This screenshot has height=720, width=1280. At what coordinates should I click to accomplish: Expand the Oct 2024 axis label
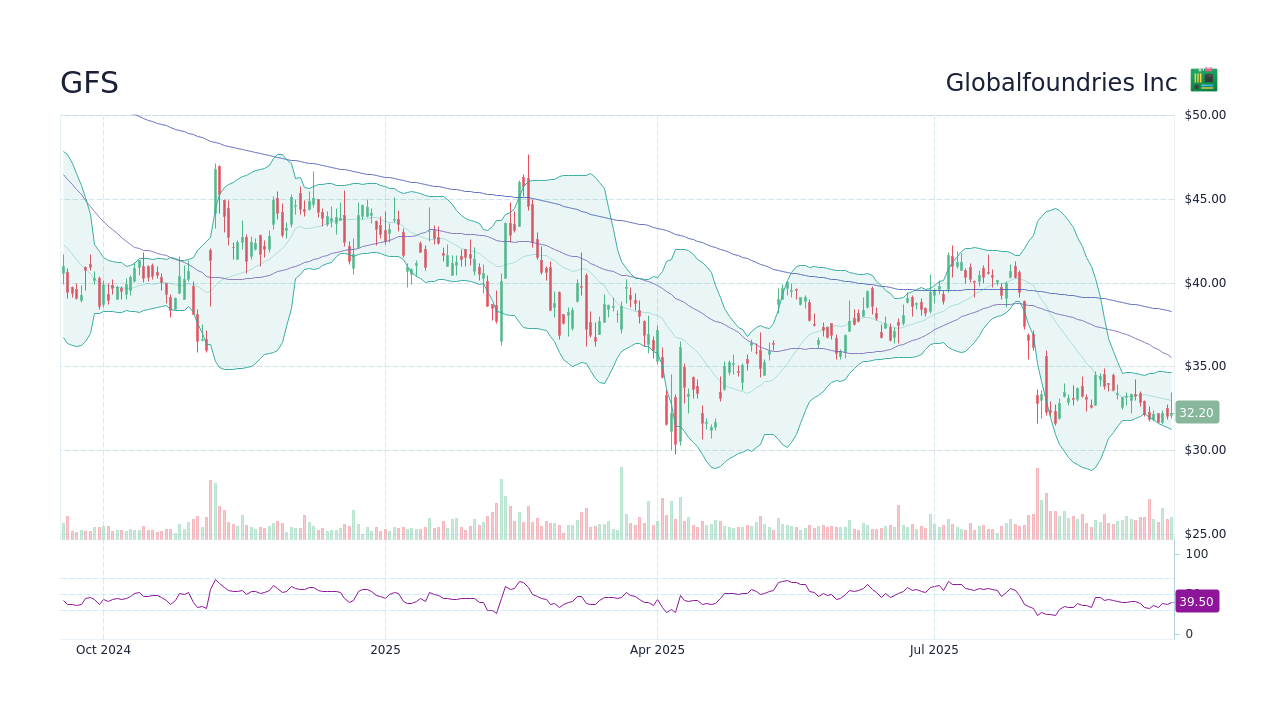(103, 649)
